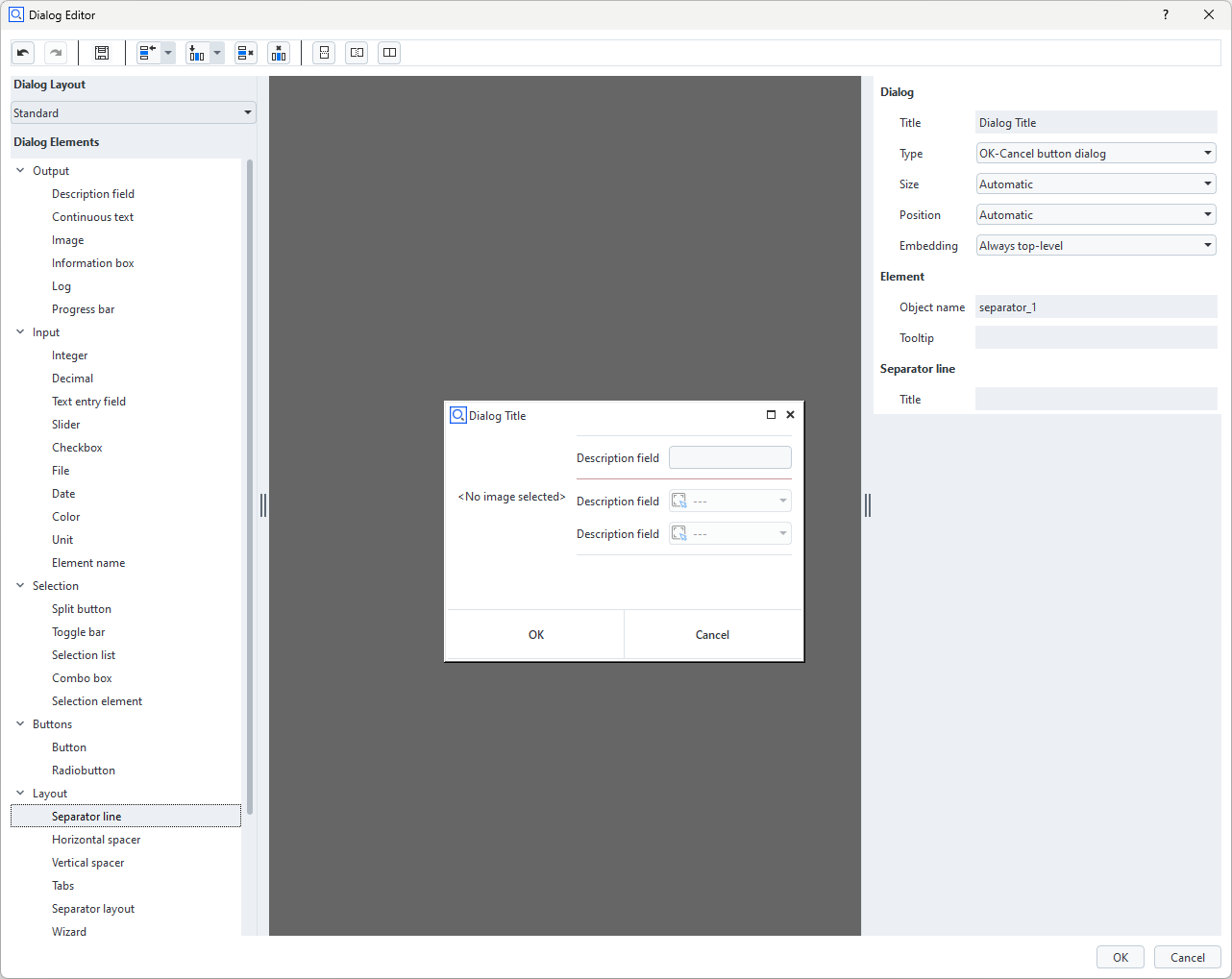Click the left panel splitter handle
This screenshot has height=979, width=1232.
263,504
